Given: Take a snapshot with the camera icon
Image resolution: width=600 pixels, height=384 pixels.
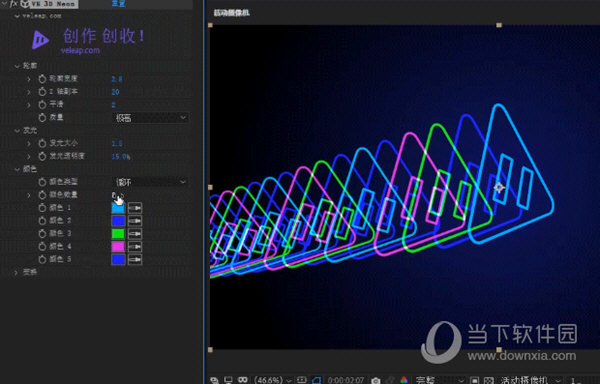Looking at the screenshot, I should coord(375,381).
